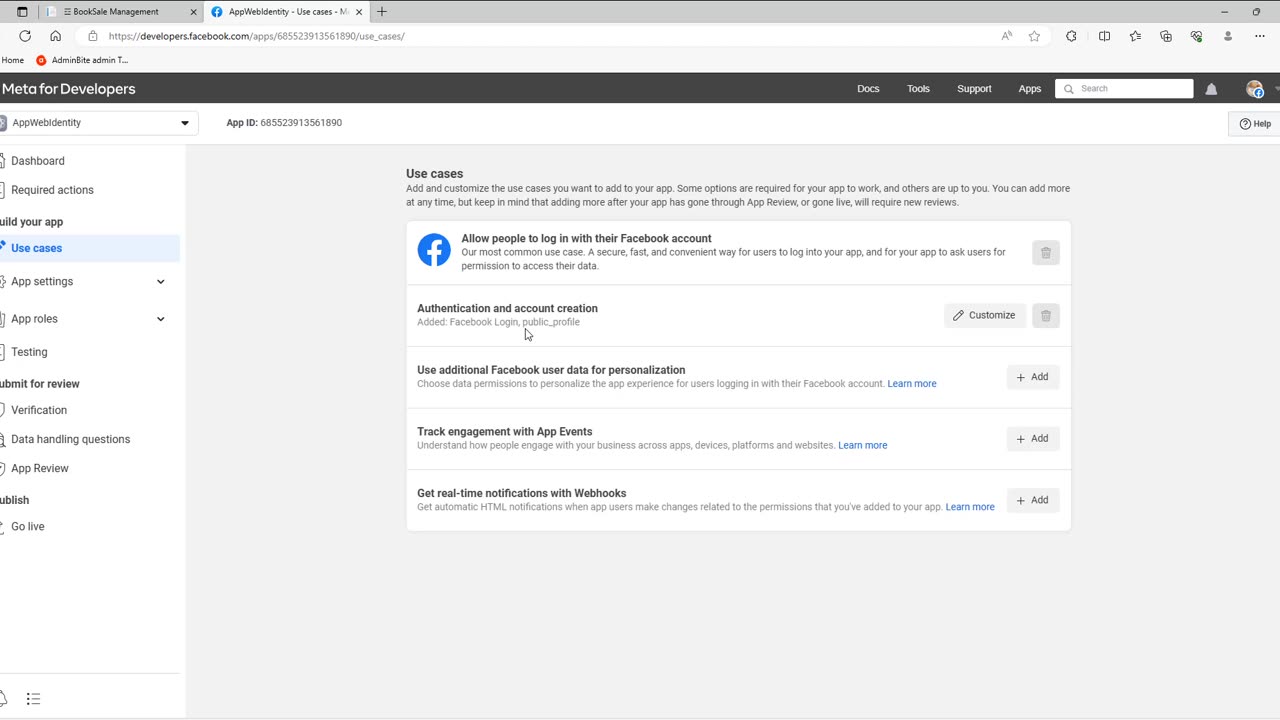This screenshot has width=1280, height=720.
Task: Open the browser profile icon
Action: [x=1228, y=36]
